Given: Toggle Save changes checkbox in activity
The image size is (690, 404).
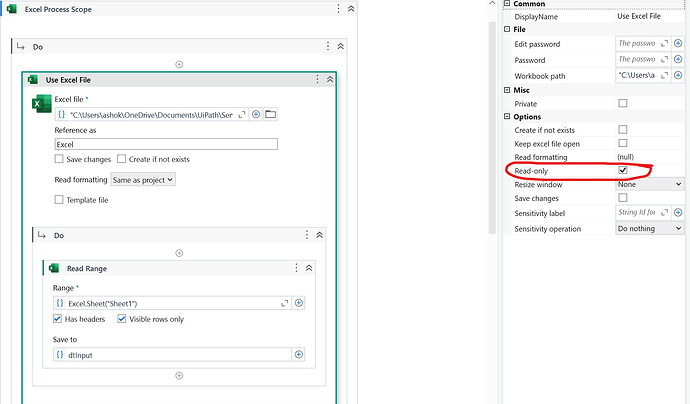Looking at the screenshot, I should pos(59,159).
